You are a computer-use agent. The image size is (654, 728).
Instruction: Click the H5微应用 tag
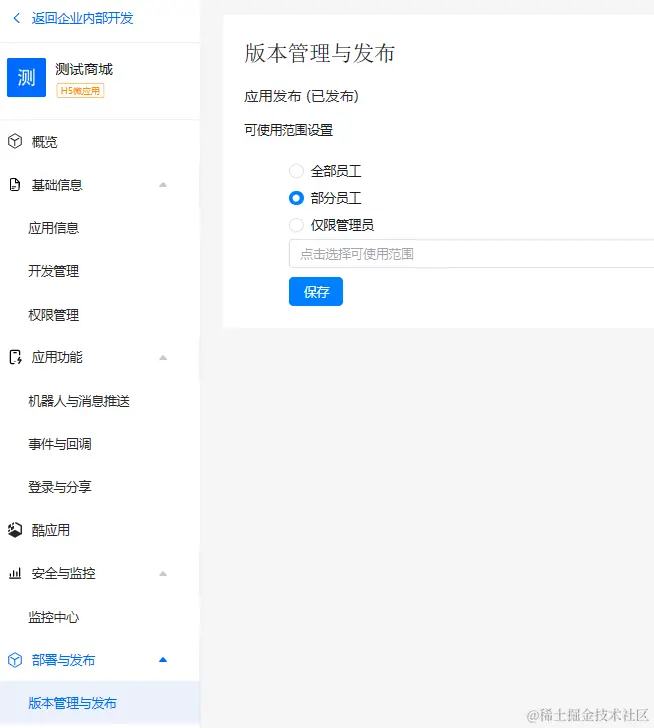[80, 91]
